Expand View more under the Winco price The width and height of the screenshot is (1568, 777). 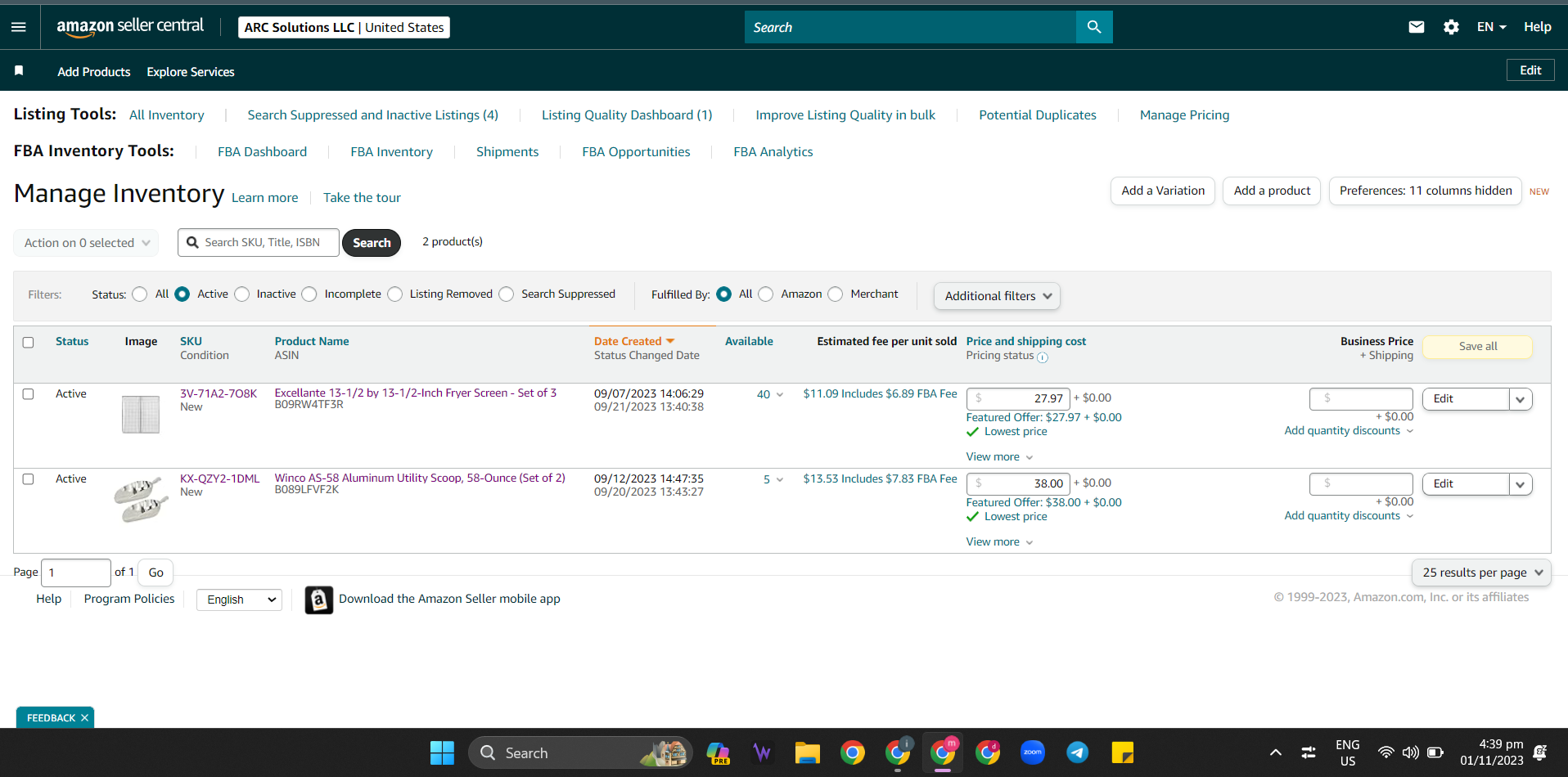coord(999,542)
